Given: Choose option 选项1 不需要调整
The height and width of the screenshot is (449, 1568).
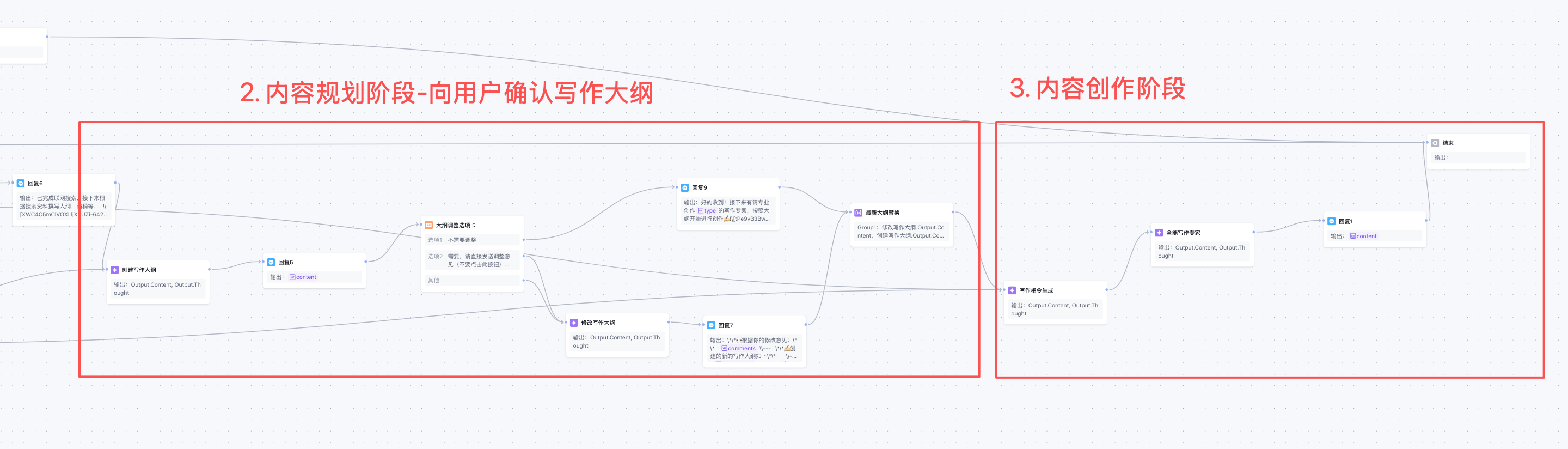Looking at the screenshot, I should click(x=473, y=240).
